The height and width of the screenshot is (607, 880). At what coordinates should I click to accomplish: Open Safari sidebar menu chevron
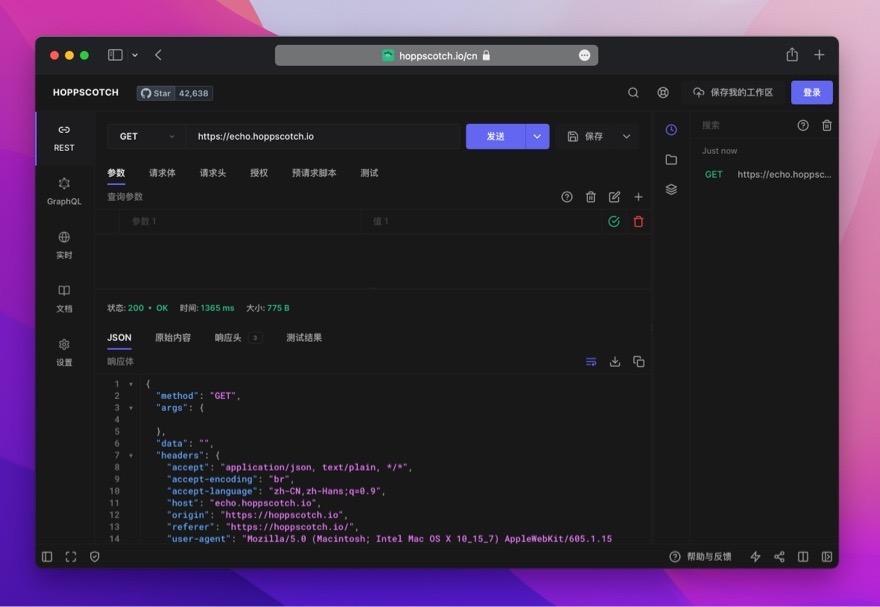[x=135, y=55]
